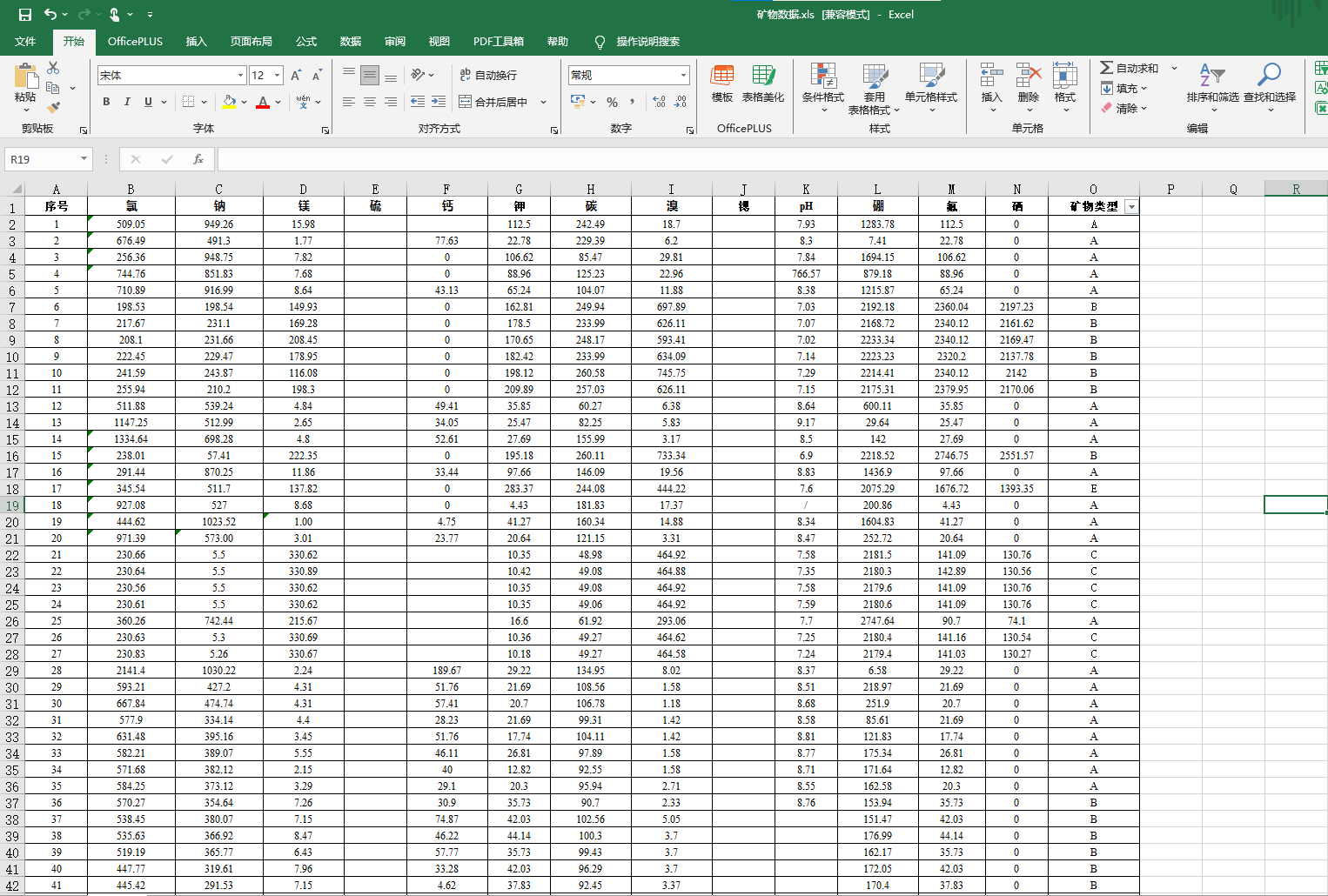Image resolution: width=1328 pixels, height=896 pixels.
Task: Decrease font size with the smaller A icon
Action: tap(317, 76)
